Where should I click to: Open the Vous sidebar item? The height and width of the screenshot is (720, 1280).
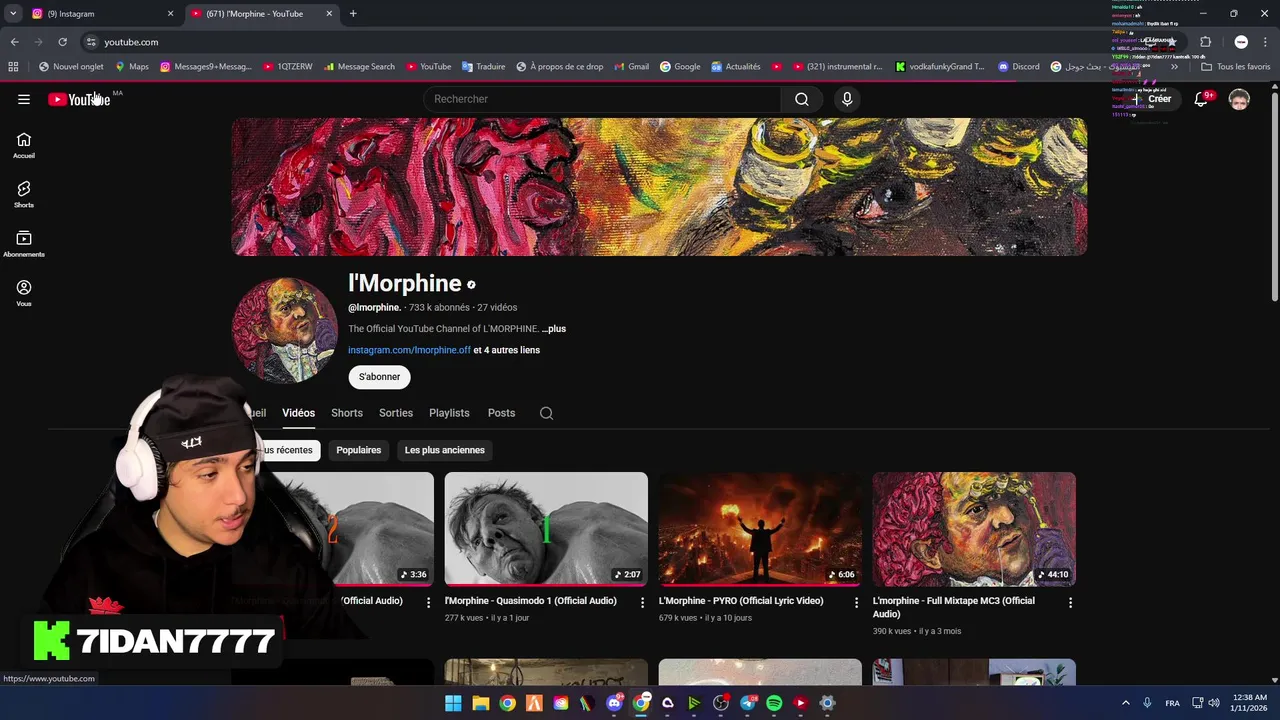click(x=24, y=293)
